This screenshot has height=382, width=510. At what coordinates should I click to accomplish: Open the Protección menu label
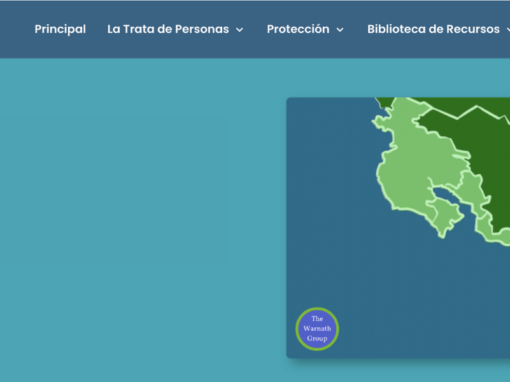tap(298, 29)
